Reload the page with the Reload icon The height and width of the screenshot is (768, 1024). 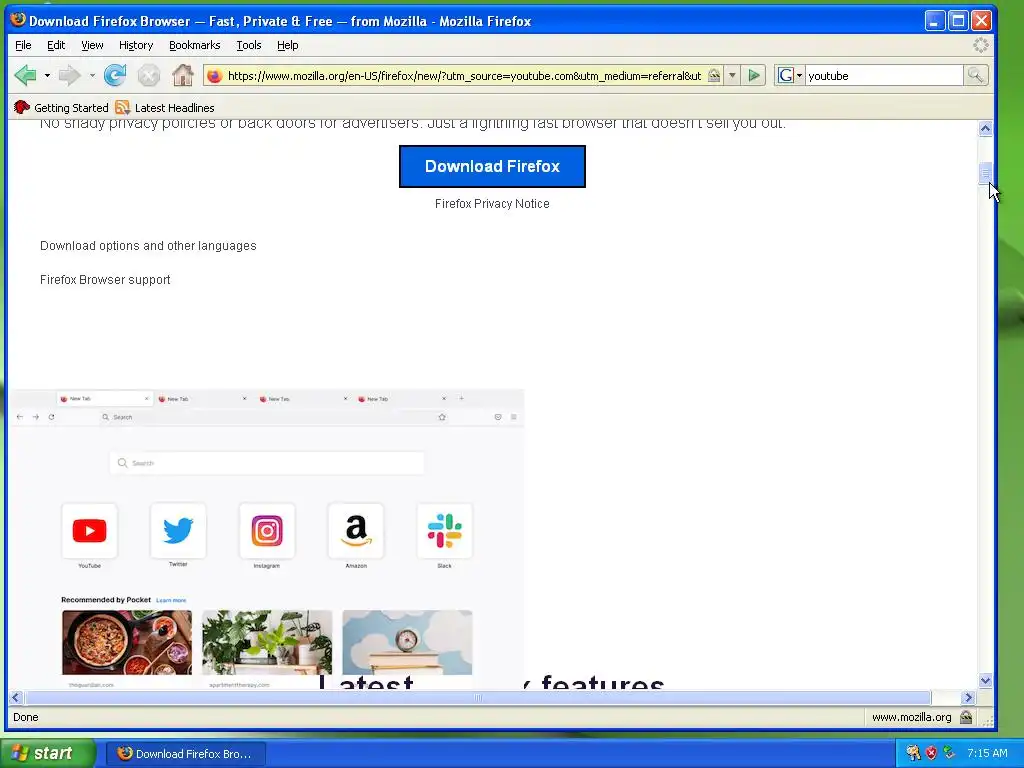[115, 76]
